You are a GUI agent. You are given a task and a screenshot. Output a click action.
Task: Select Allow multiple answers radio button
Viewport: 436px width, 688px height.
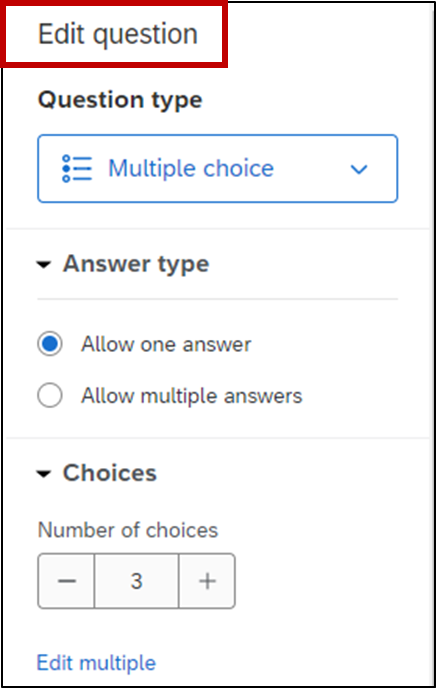(50, 395)
